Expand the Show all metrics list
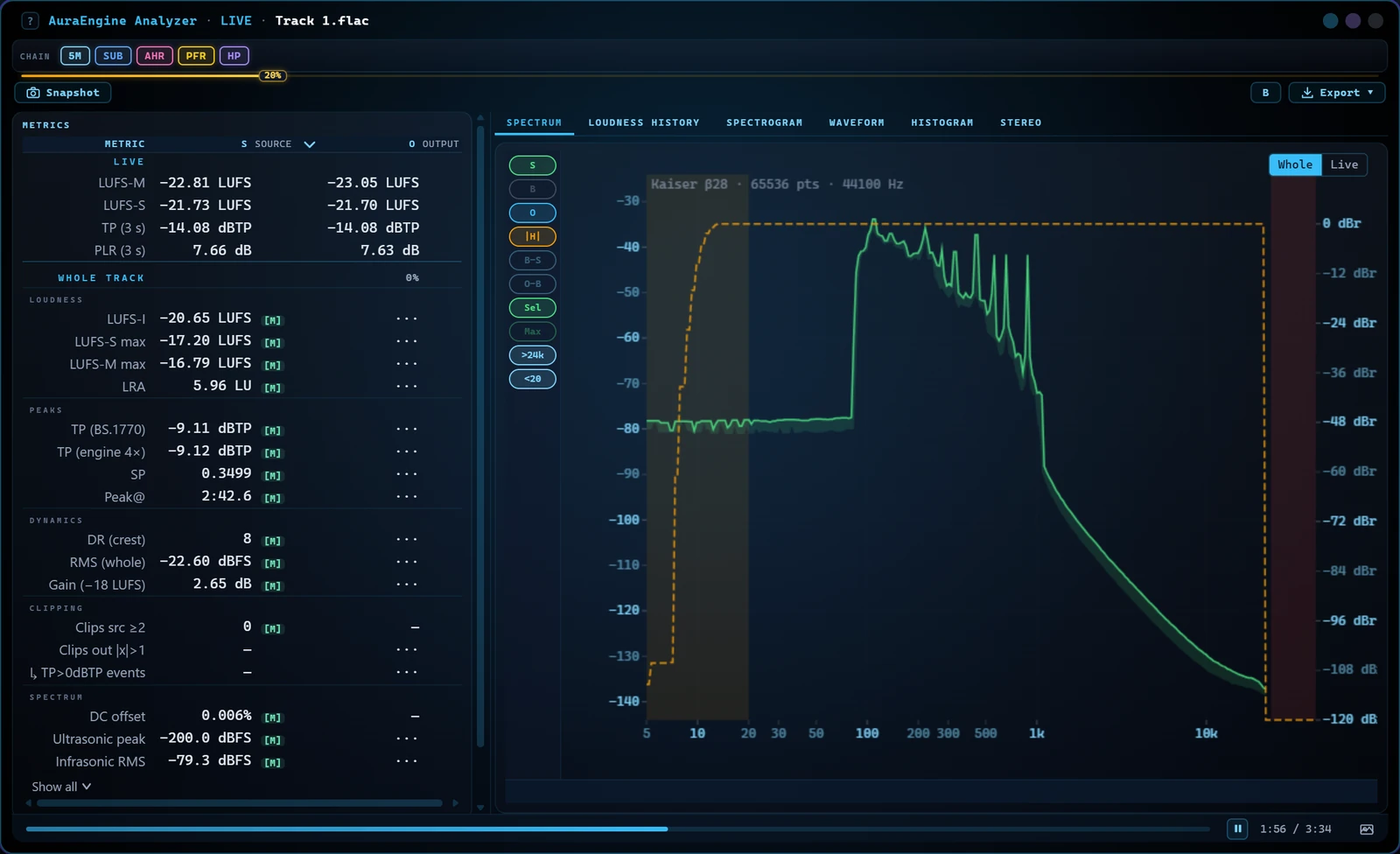The width and height of the screenshot is (1400, 854). click(x=61, y=787)
